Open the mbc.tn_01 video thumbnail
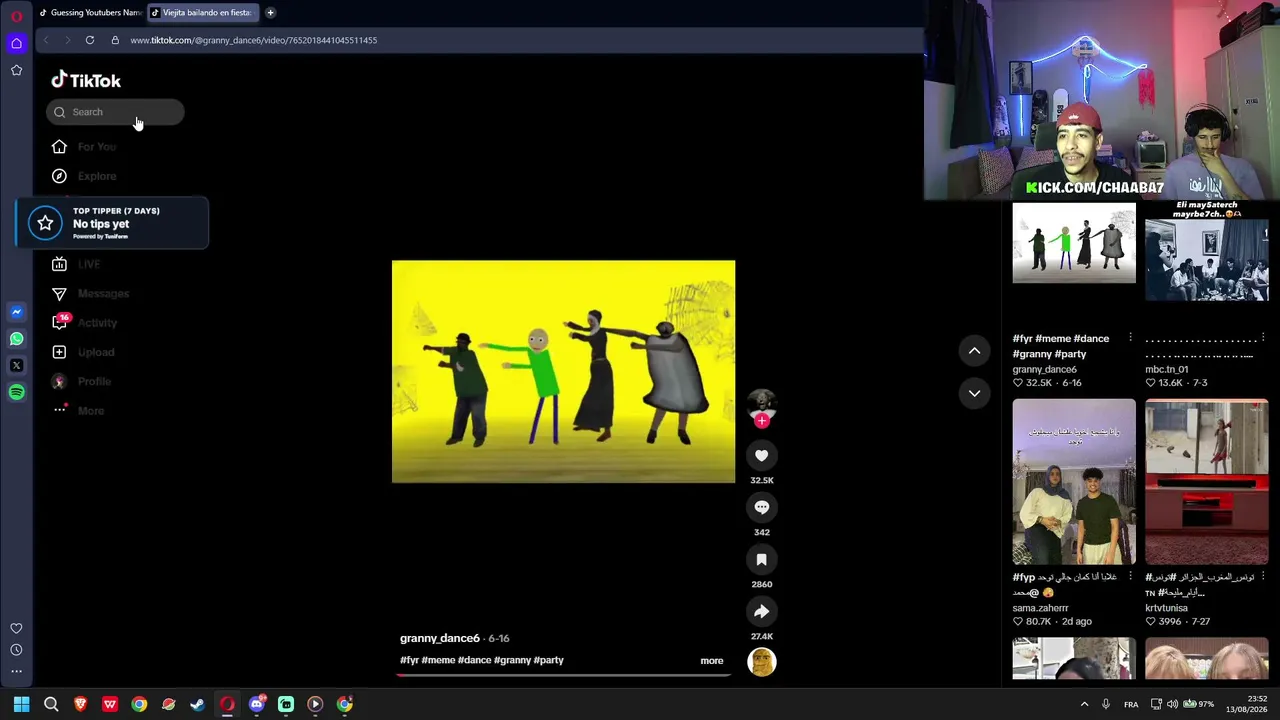Screen dimensions: 1280x720 click(1207, 262)
